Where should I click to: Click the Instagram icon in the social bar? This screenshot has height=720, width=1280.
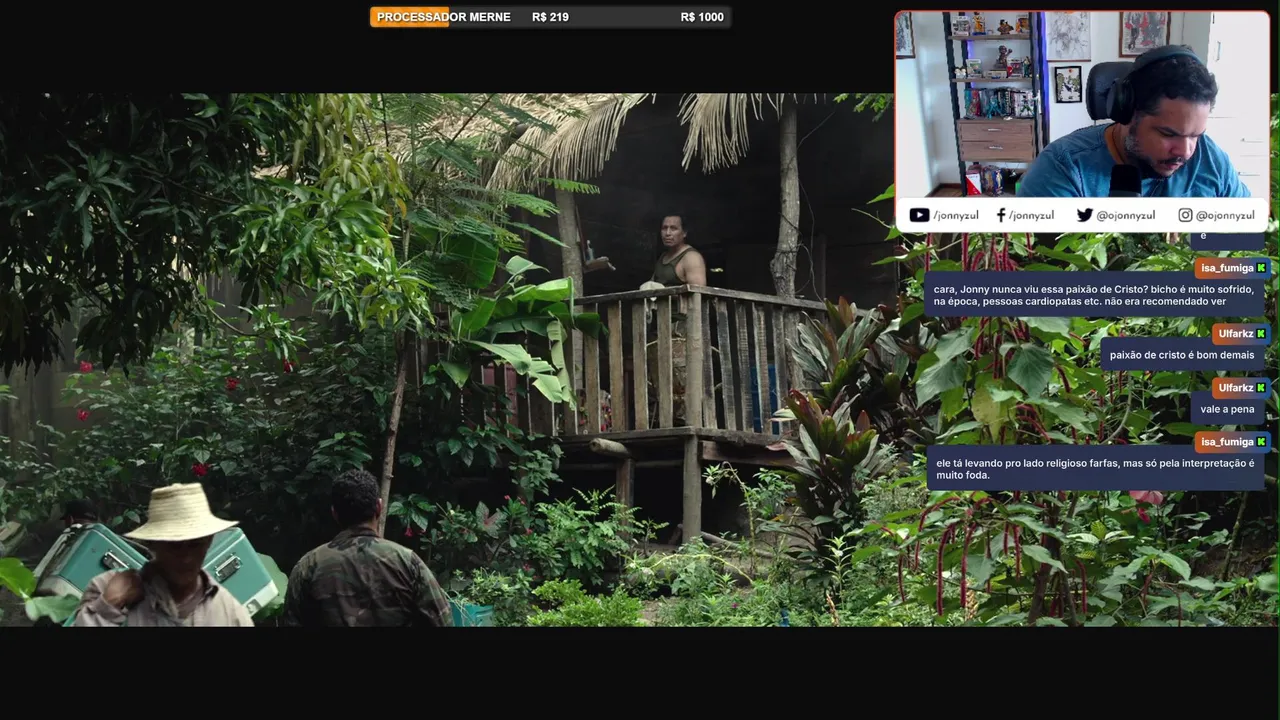tap(1185, 215)
